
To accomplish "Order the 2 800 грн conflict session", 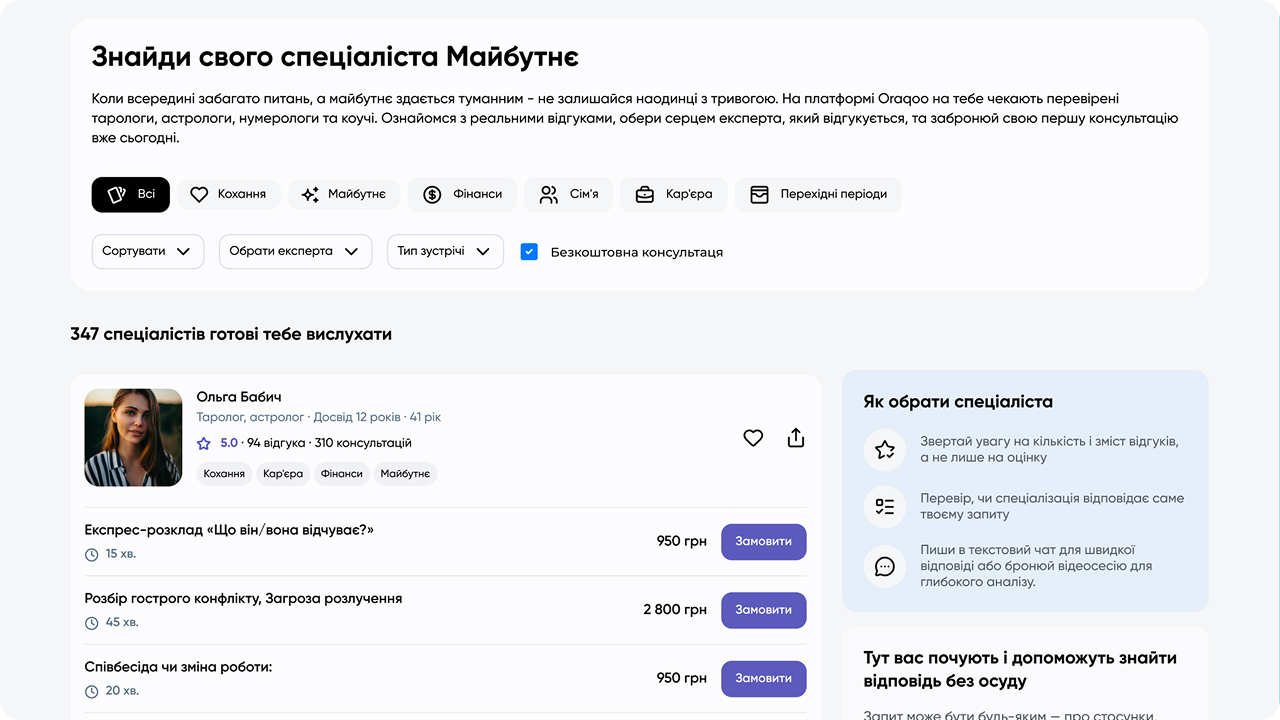I will click(x=764, y=610).
